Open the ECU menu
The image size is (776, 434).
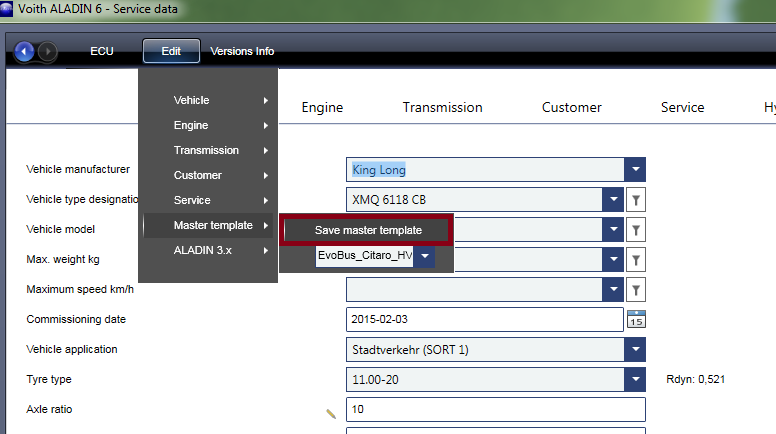[x=102, y=51]
